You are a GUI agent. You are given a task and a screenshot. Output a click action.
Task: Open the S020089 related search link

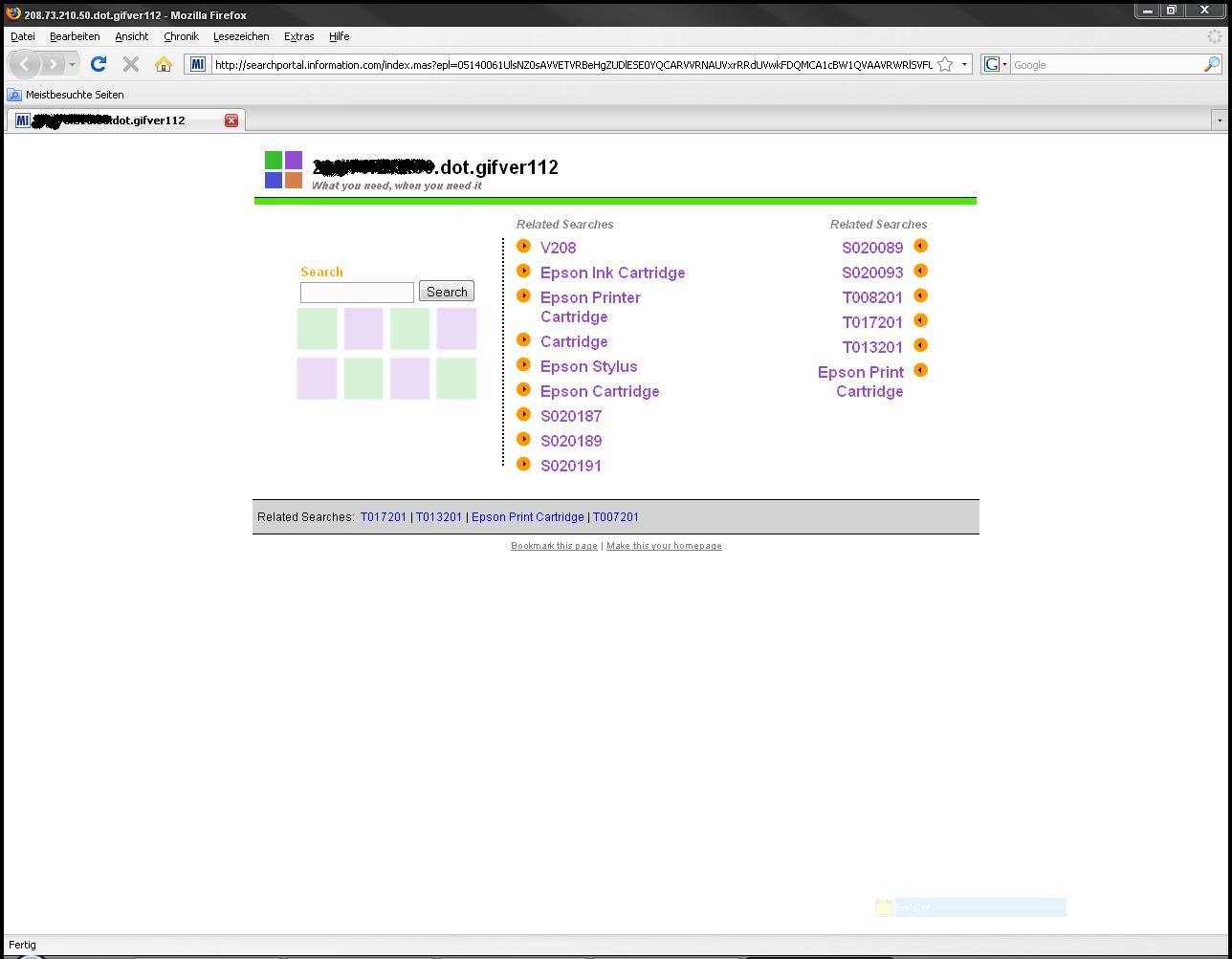(x=872, y=248)
